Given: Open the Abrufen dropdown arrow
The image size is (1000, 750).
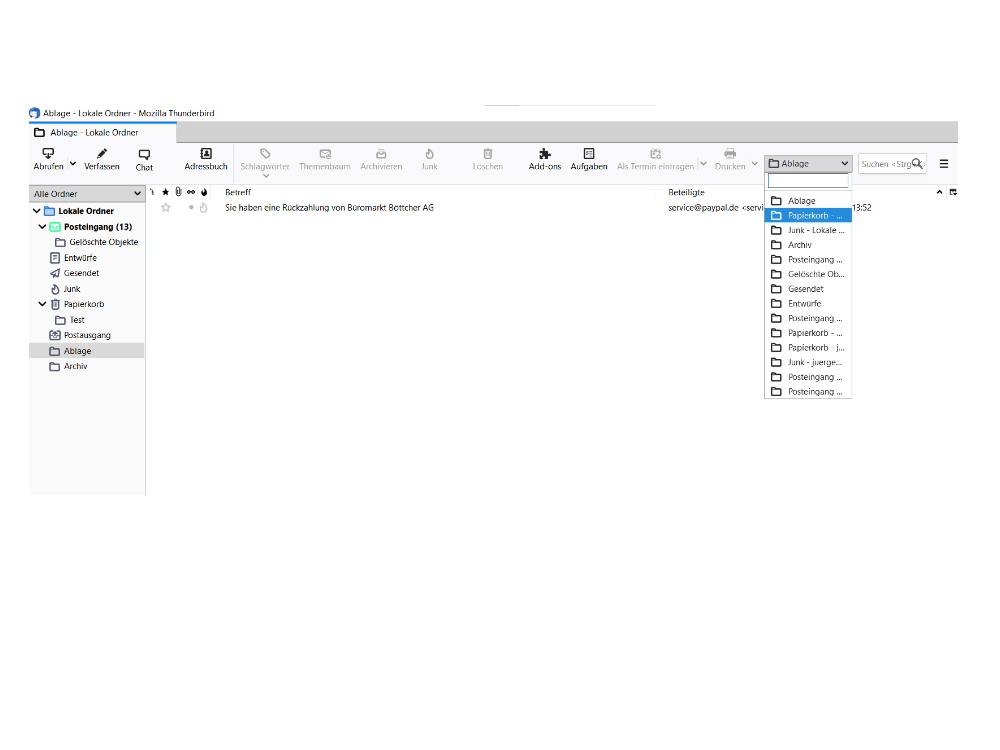Looking at the screenshot, I should click(x=73, y=164).
